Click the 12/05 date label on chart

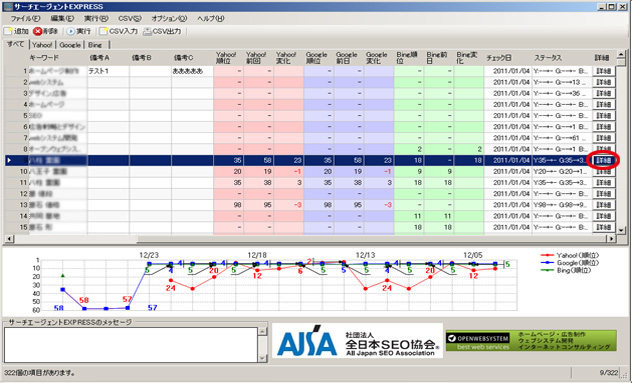tap(473, 255)
